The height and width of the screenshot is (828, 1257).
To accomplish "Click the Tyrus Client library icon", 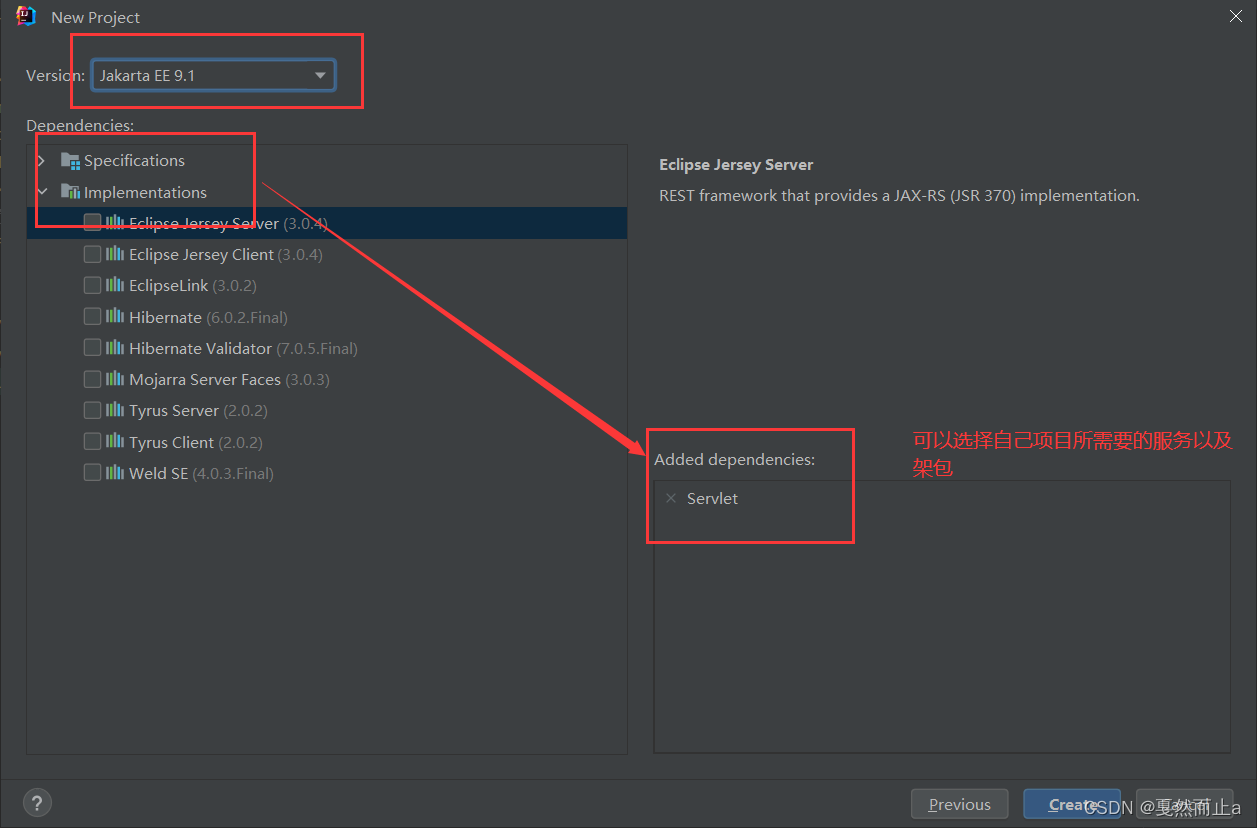I will click(x=115, y=441).
